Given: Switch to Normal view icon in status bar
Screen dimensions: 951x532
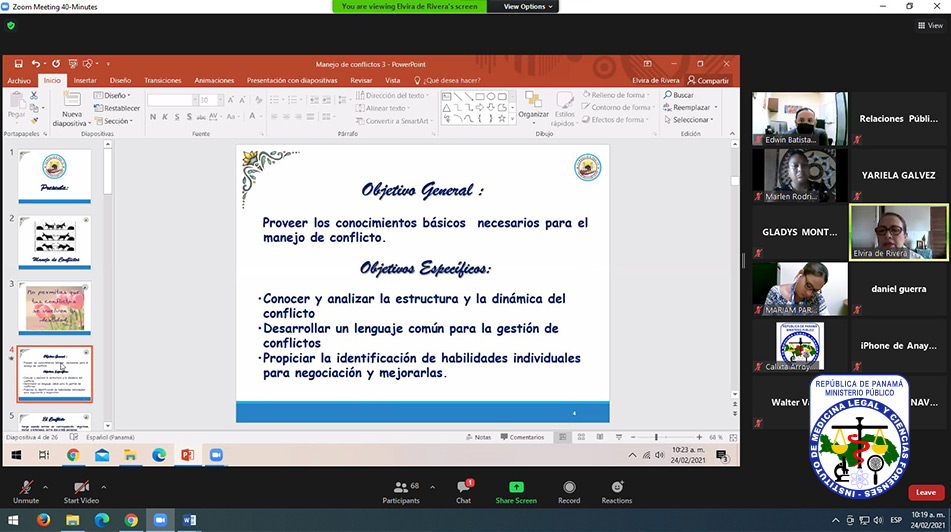Looking at the screenshot, I should (x=562, y=437).
